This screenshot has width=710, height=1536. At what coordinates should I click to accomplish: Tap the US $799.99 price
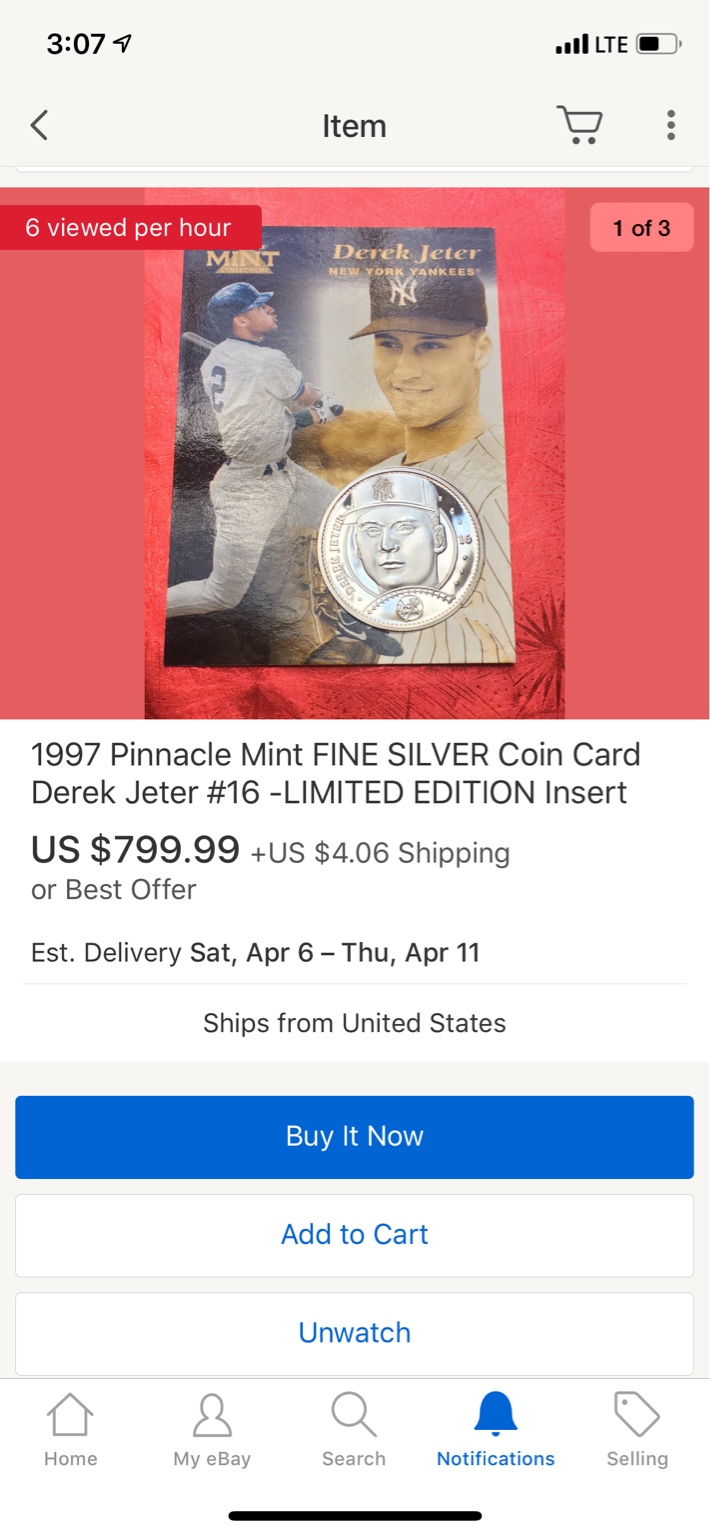(136, 850)
